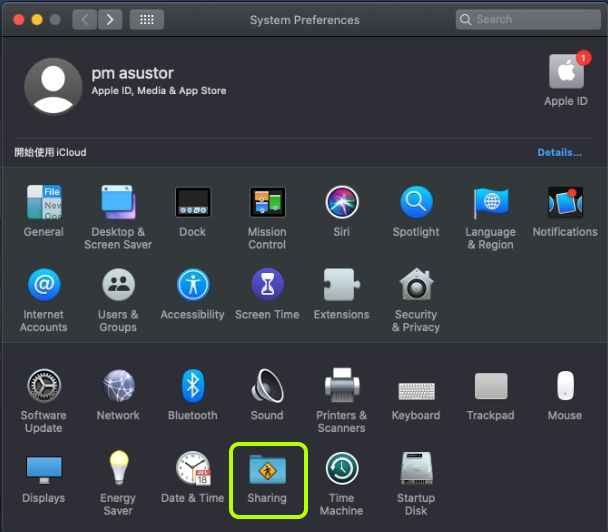Open Startup Disk preferences
608x532 pixels.
(x=416, y=468)
